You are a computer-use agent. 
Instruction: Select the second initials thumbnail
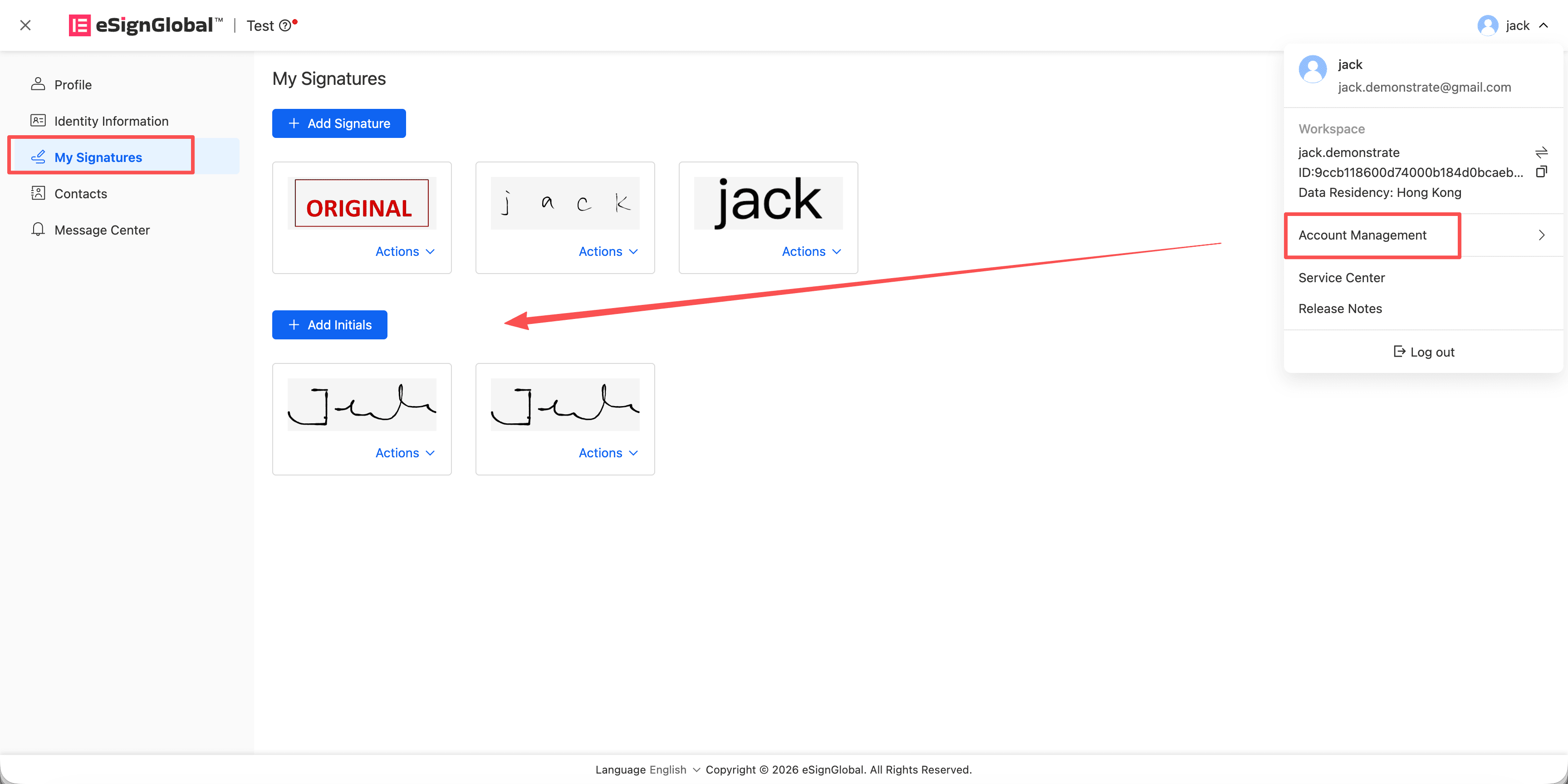(x=565, y=404)
